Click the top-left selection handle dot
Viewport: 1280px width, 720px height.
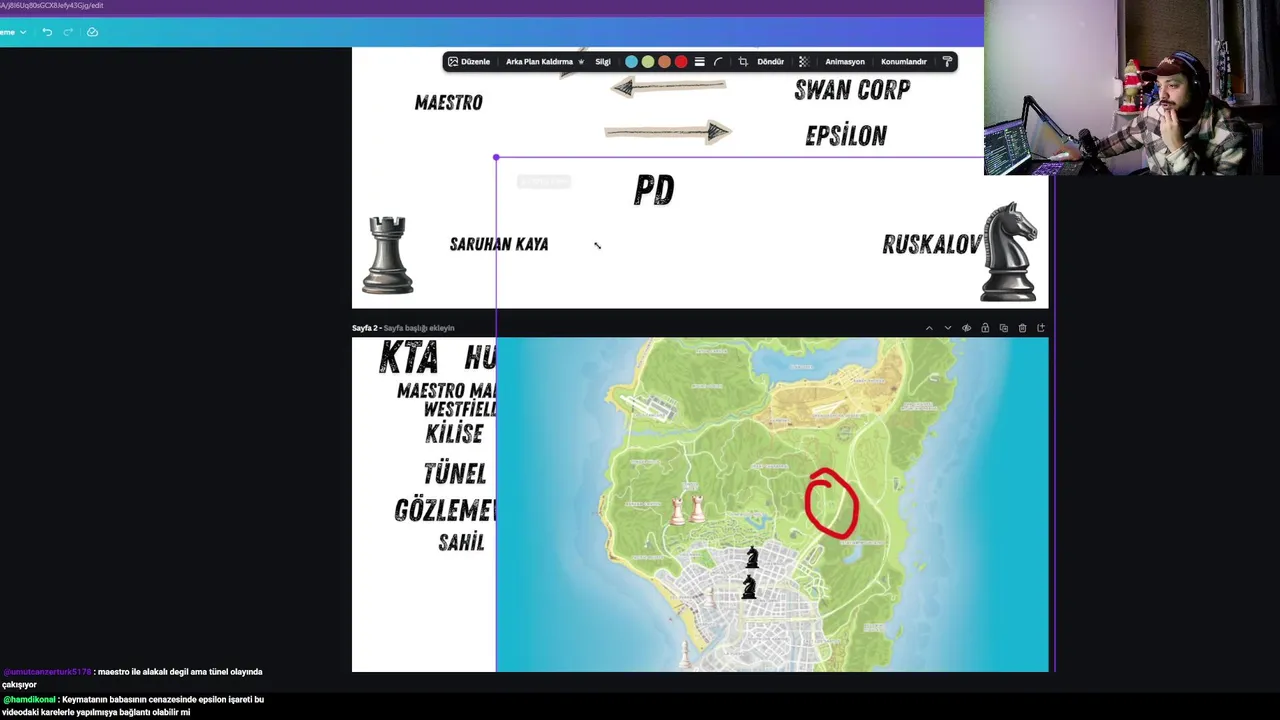(x=496, y=158)
